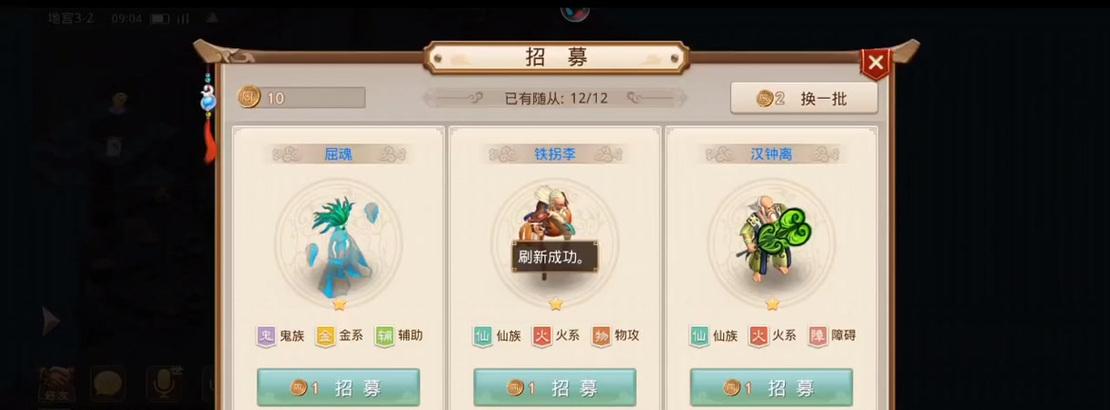Click the 金系 element icon under 屈魂
The image size is (1110, 410).
325,336
